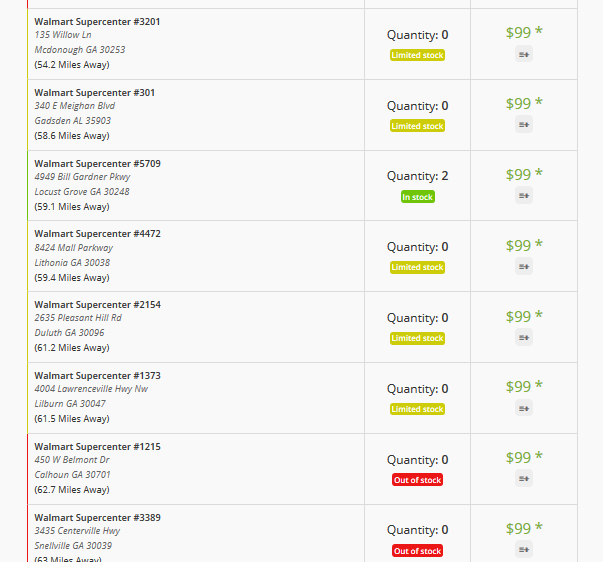This screenshot has height=562, width=603.
Task: Click add-to-list icon for Lithonia store #4472
Action: point(524,267)
